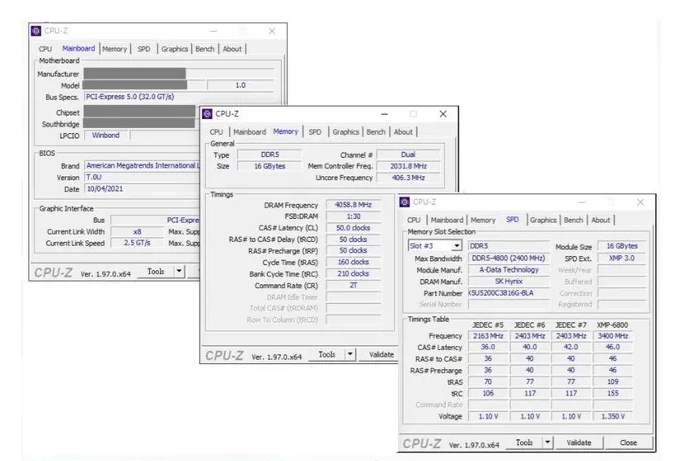Viewport: 679px width, 461px height.
Task: Close the SPD CPU-Z window with X
Action: click(x=640, y=202)
